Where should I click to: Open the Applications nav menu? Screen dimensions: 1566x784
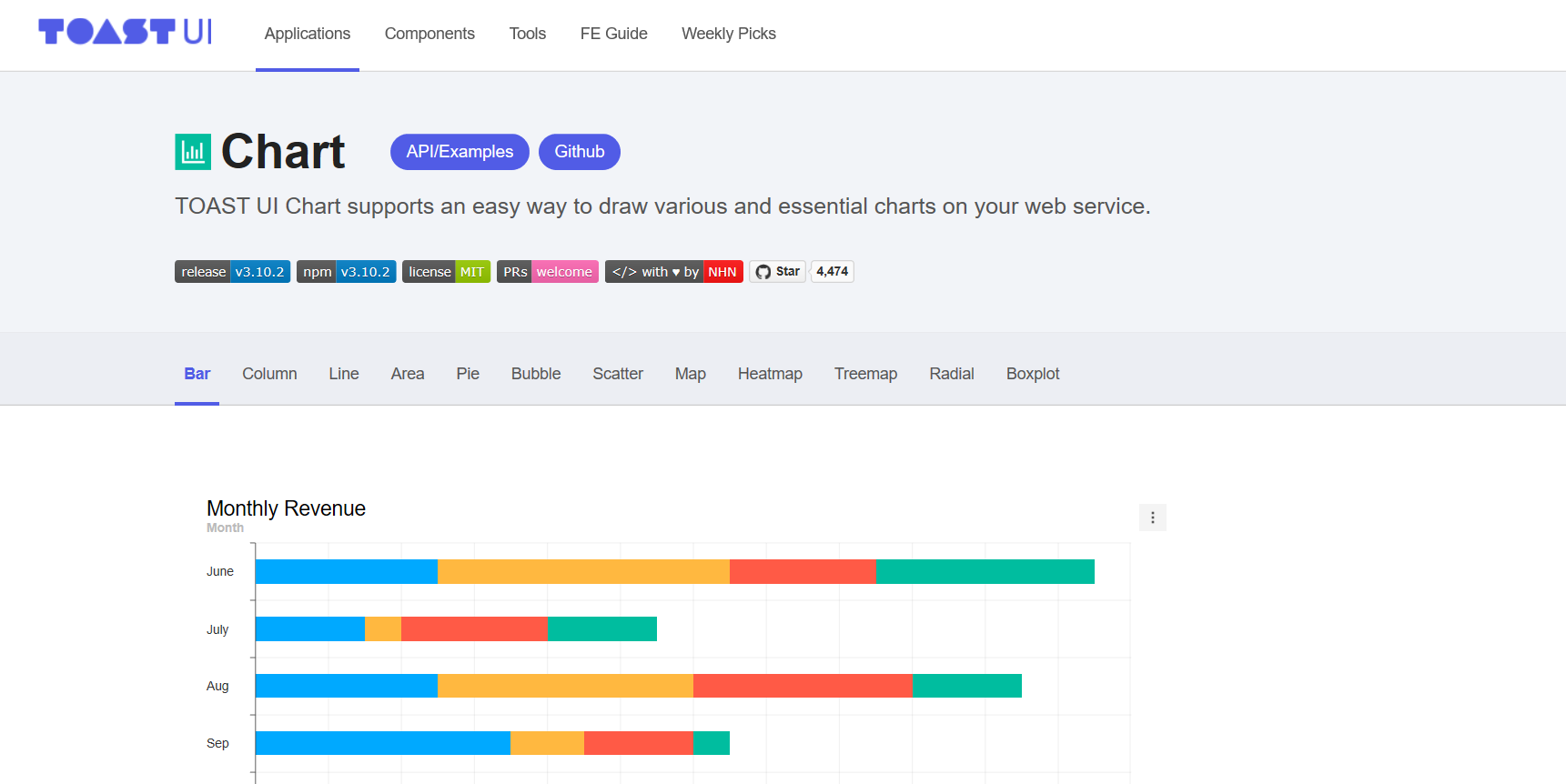point(308,34)
